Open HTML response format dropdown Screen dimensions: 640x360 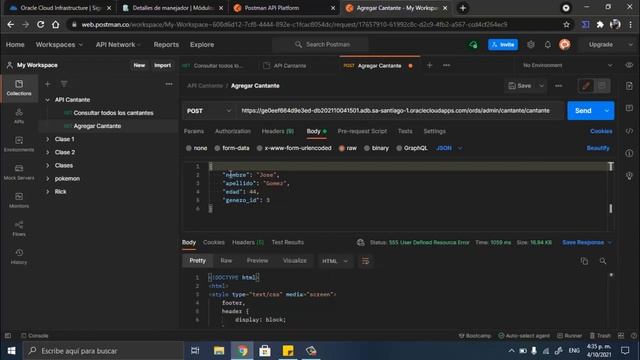pos(335,261)
